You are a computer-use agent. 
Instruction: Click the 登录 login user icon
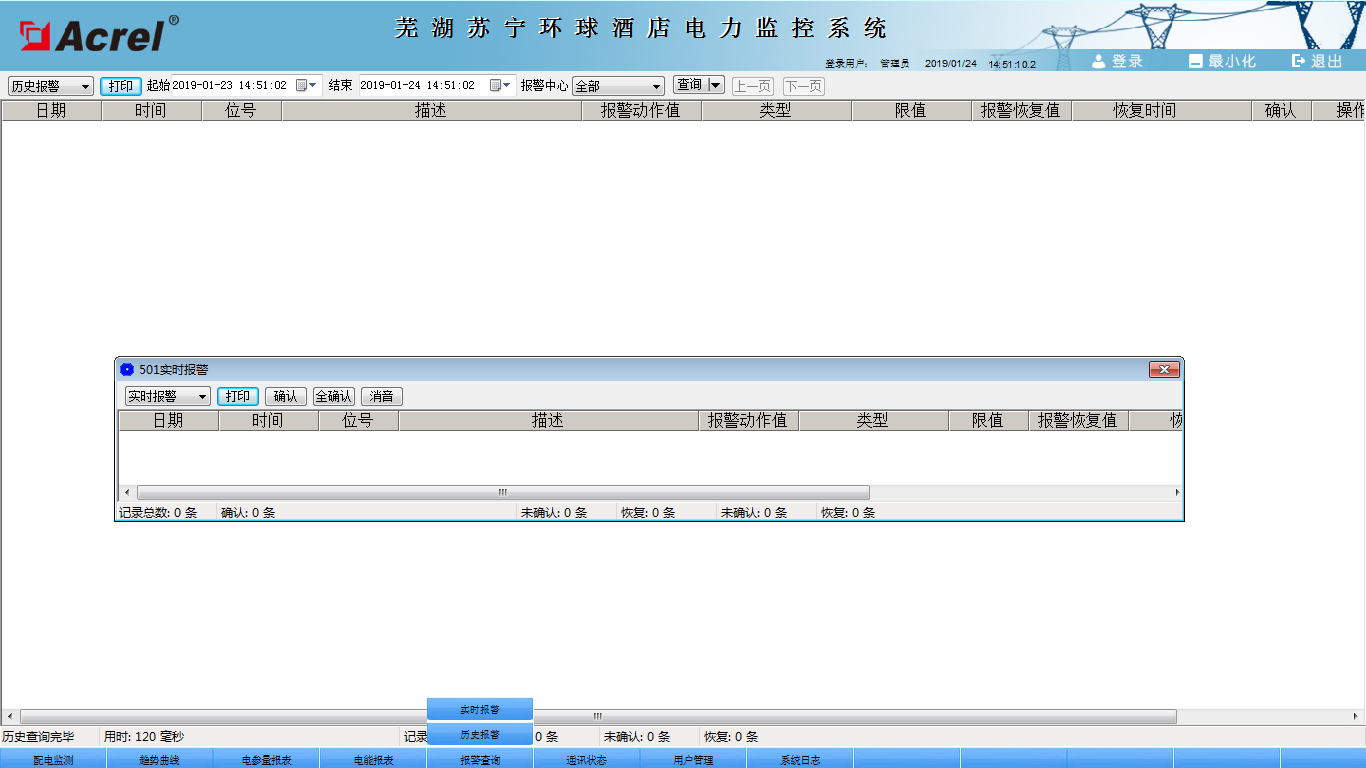click(1099, 61)
